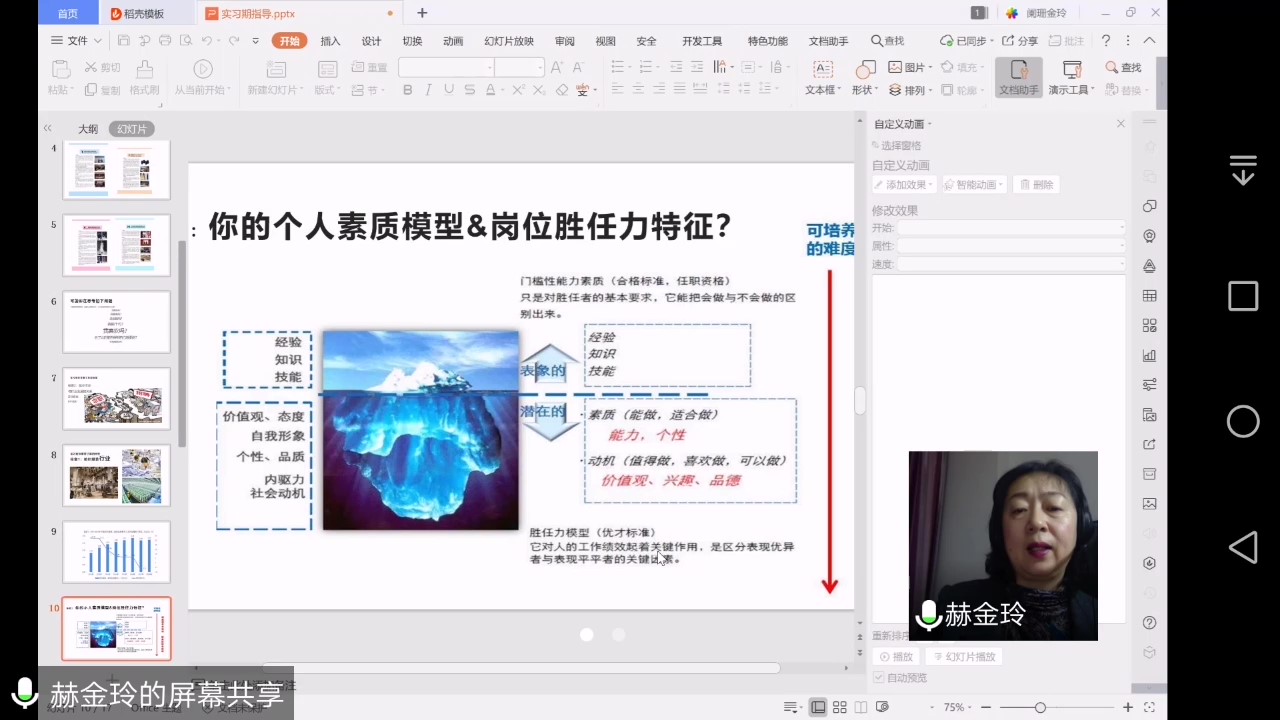Click the Play (播放) animation button
The height and width of the screenshot is (720, 1280).
896,657
